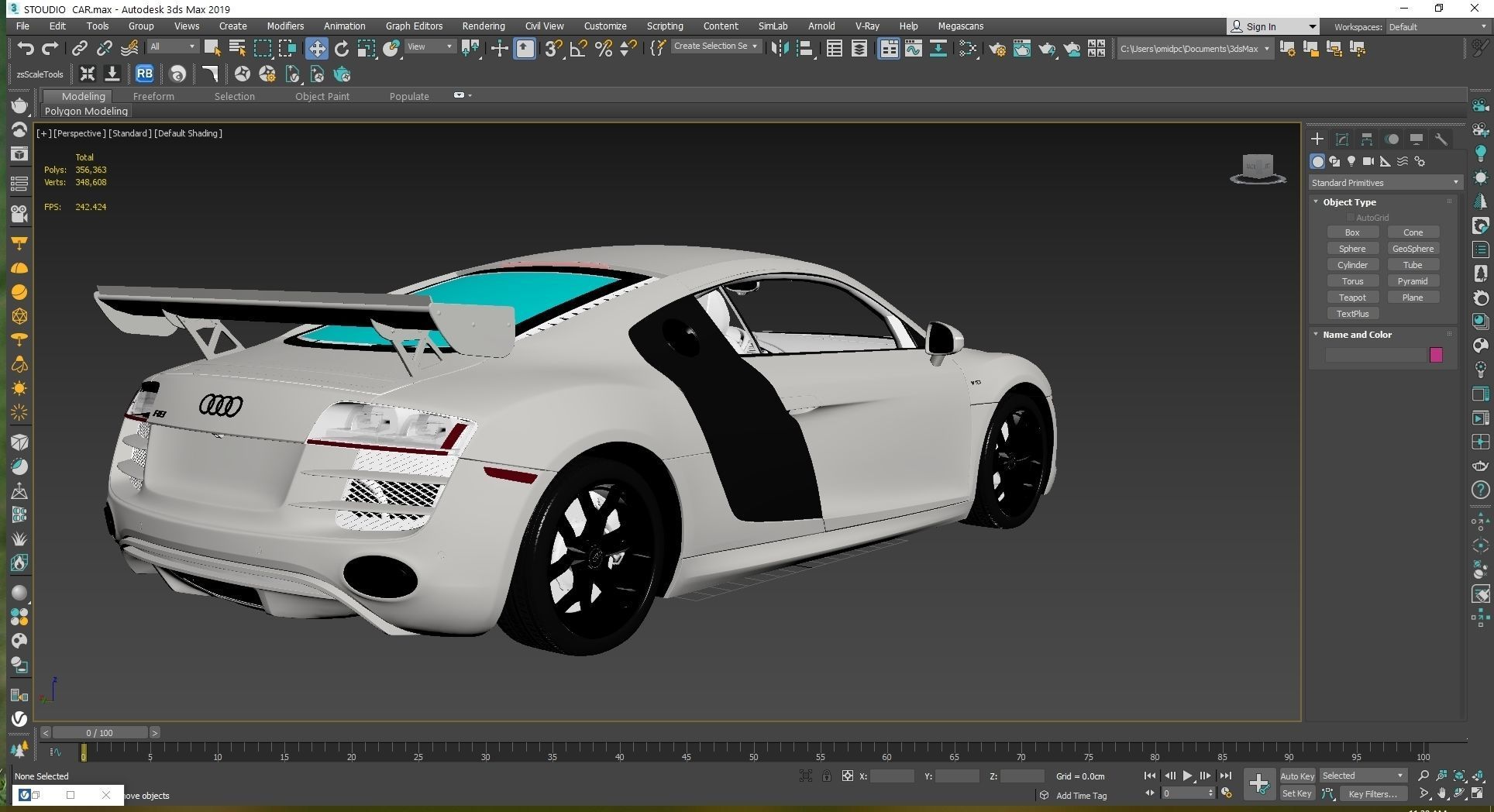This screenshot has height=812, width=1494.
Task: Click the 0 / 100 time slider
Action: [99, 732]
